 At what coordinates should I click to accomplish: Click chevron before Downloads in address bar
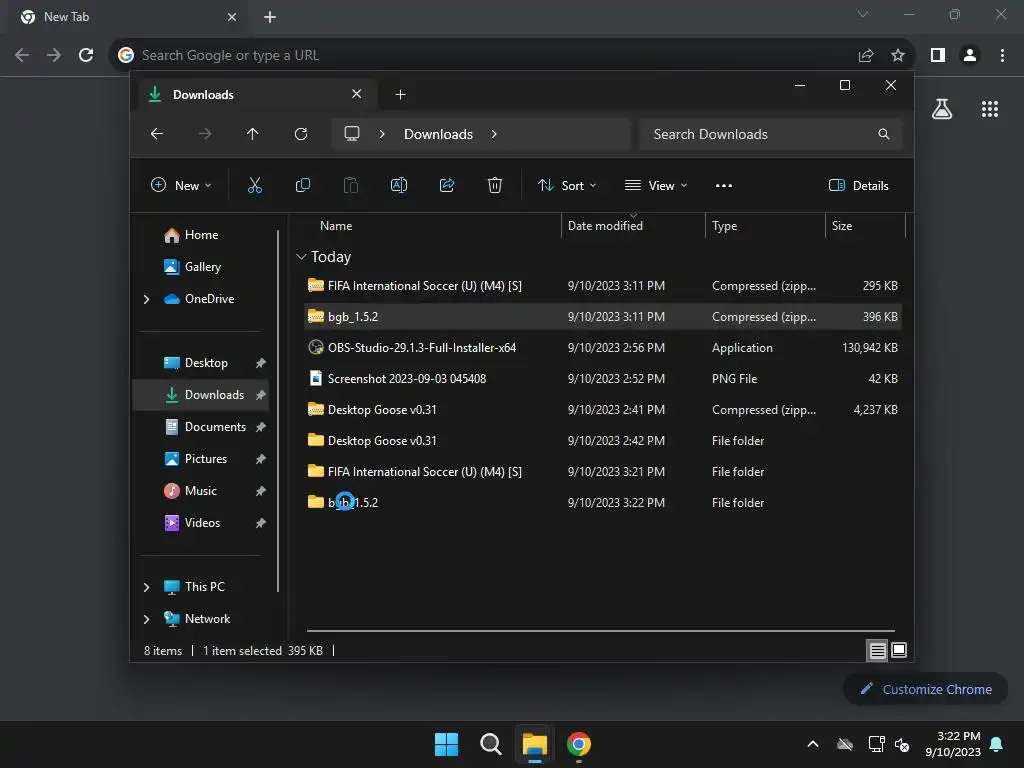[382, 134]
